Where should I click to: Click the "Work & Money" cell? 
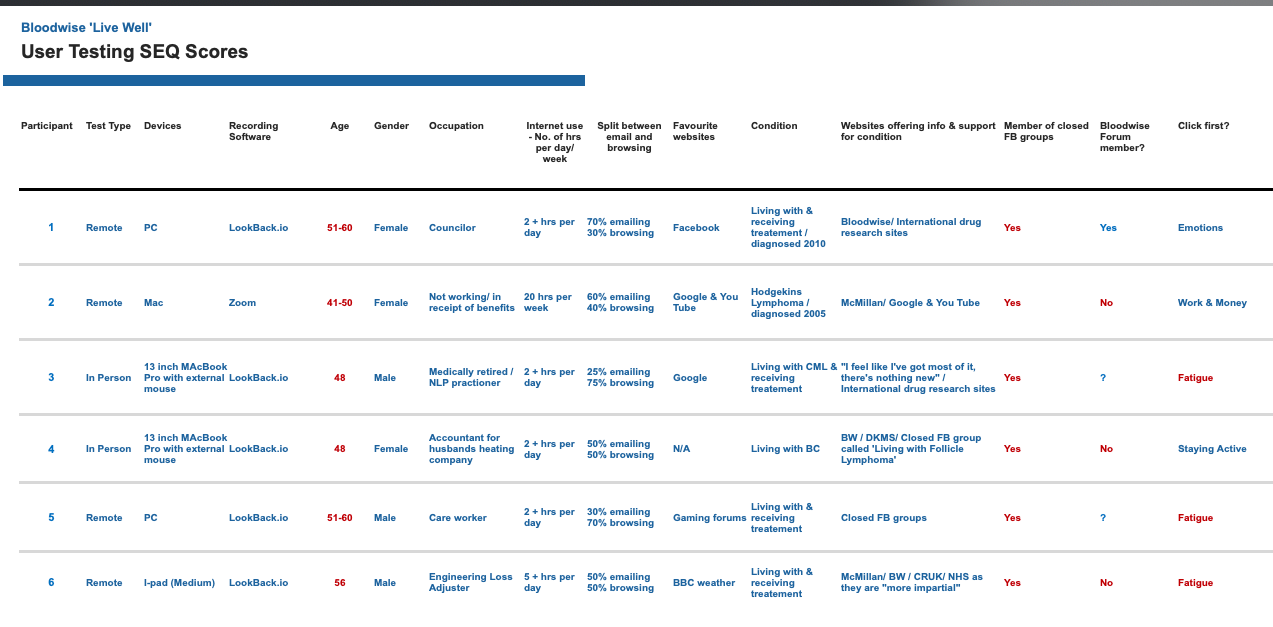tap(1212, 303)
